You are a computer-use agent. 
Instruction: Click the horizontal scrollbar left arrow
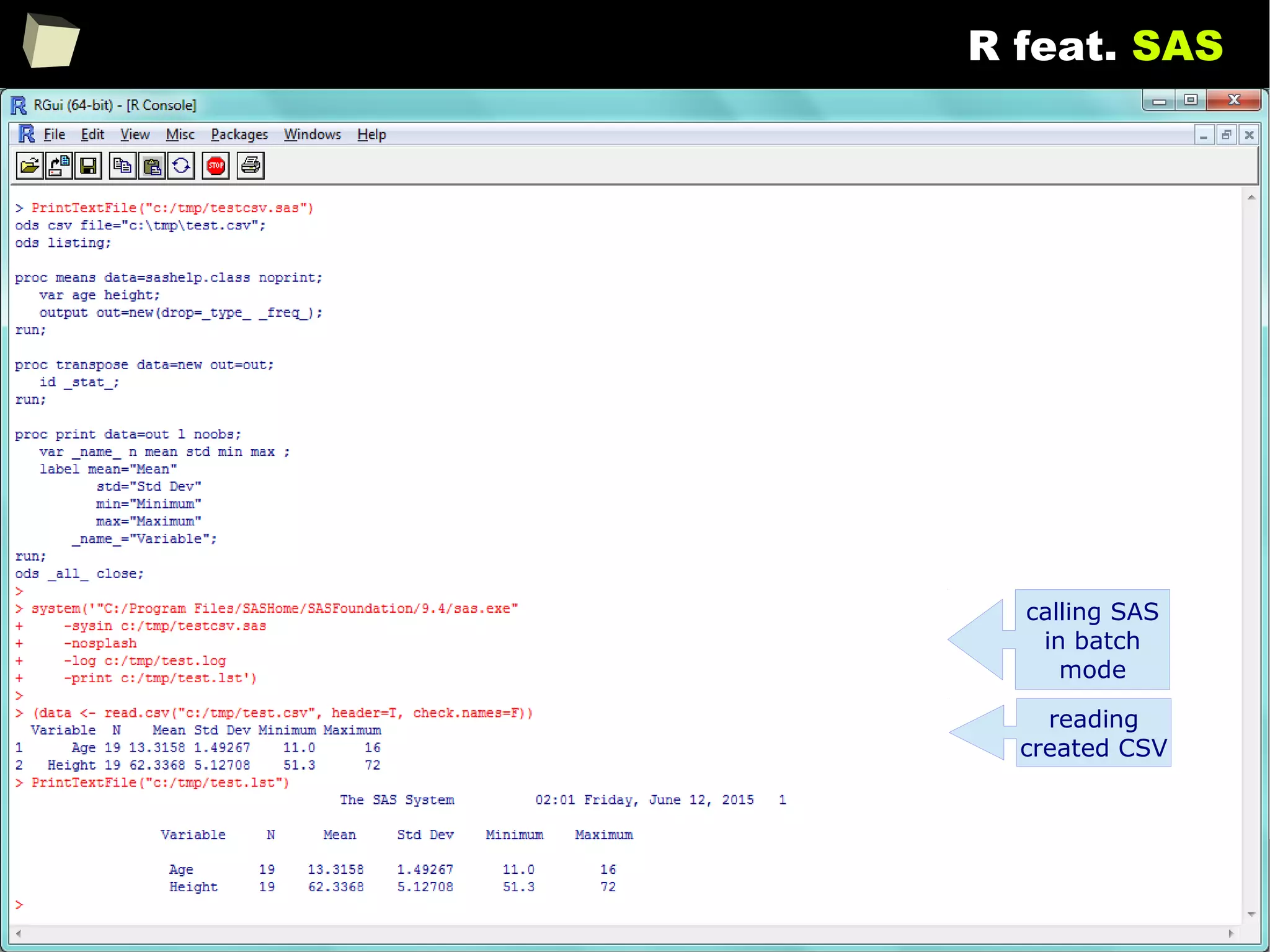[x=19, y=933]
